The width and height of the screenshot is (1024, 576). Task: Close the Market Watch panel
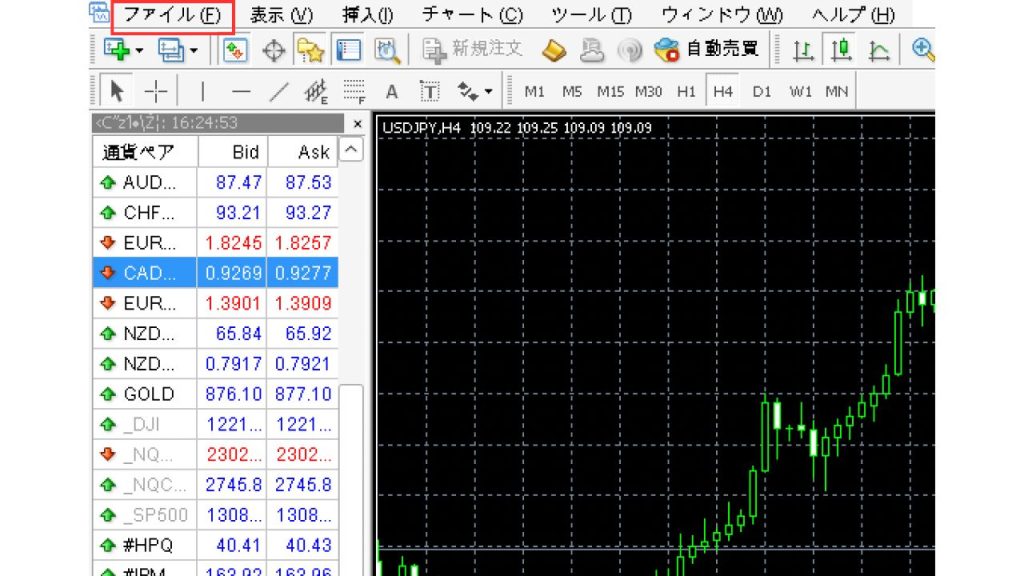point(358,123)
